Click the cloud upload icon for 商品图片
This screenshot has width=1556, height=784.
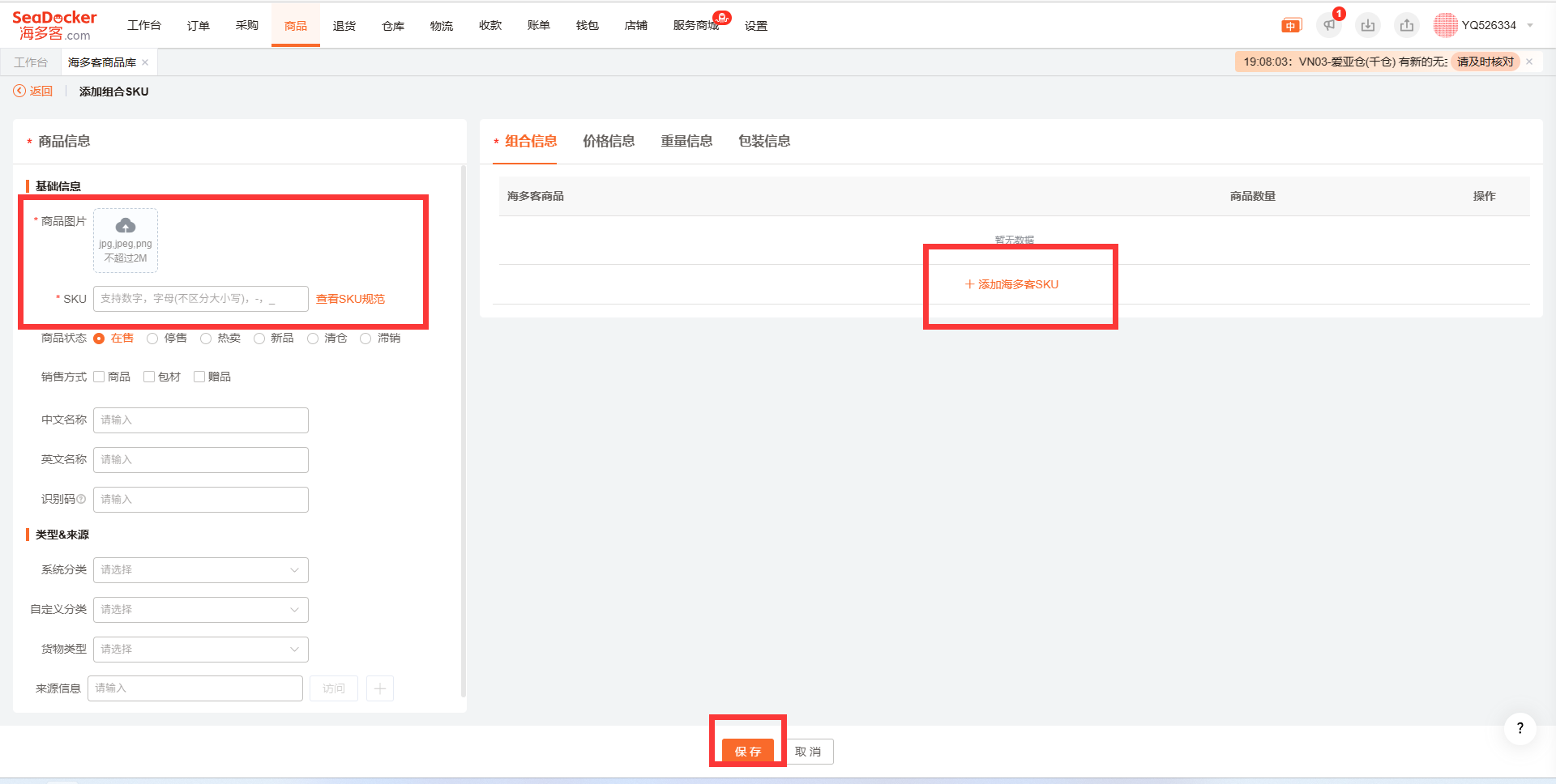tap(126, 226)
